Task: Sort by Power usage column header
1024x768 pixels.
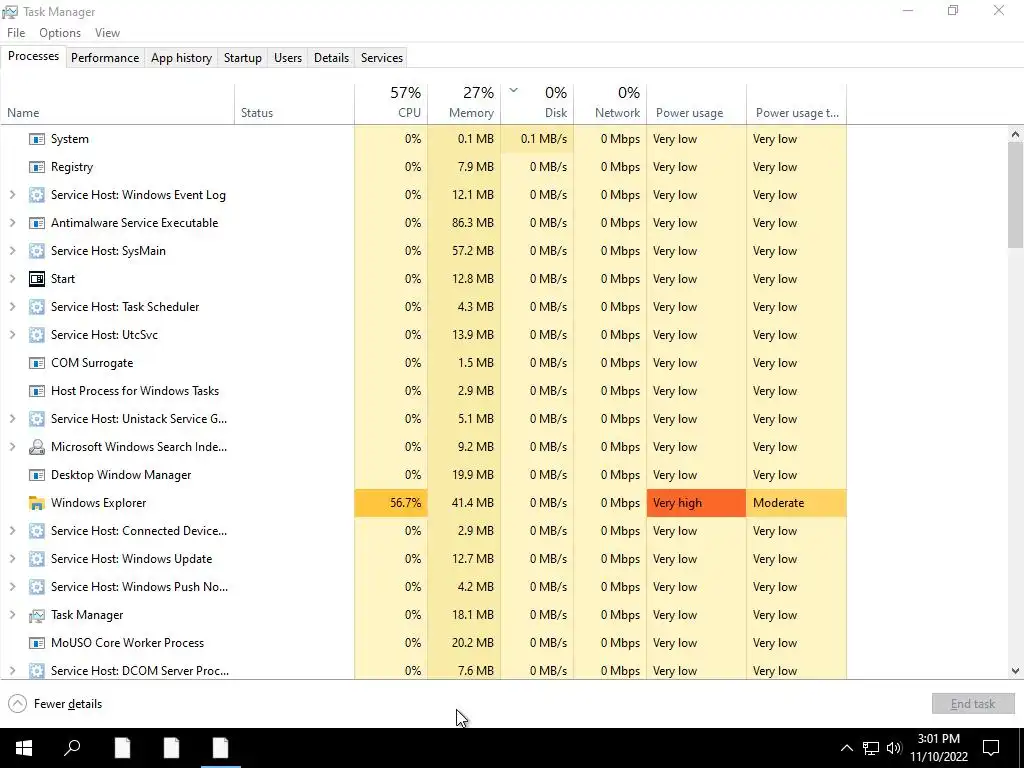Action: 697,104
